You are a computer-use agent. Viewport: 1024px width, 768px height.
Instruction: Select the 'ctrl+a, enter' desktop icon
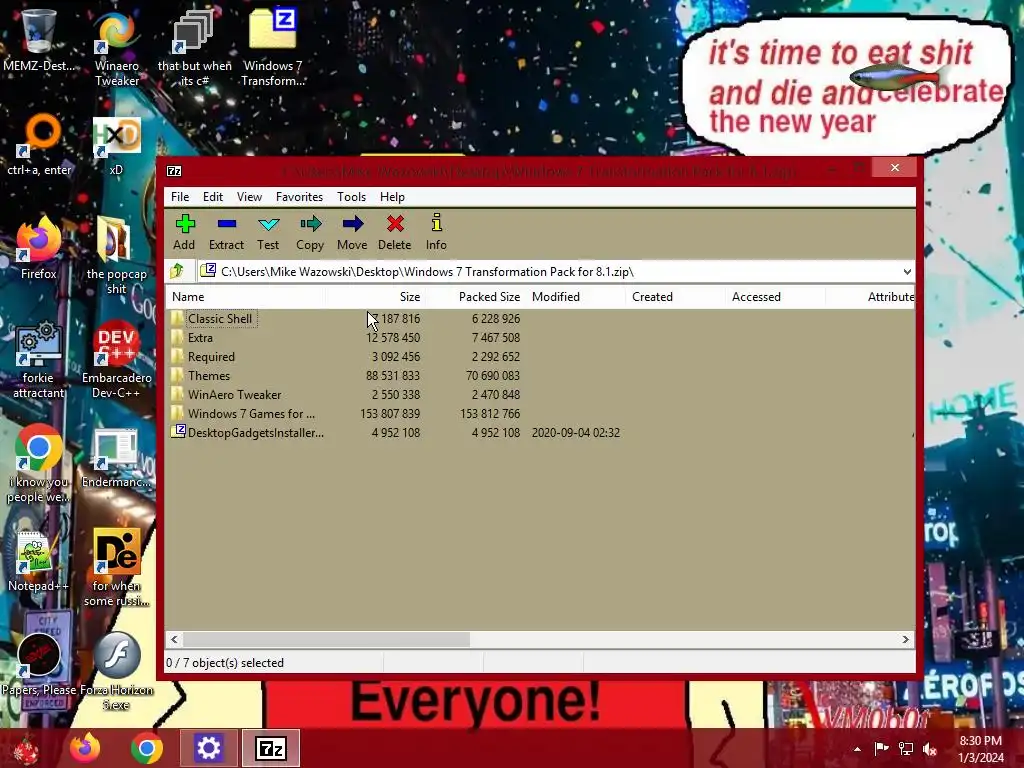pos(39,145)
